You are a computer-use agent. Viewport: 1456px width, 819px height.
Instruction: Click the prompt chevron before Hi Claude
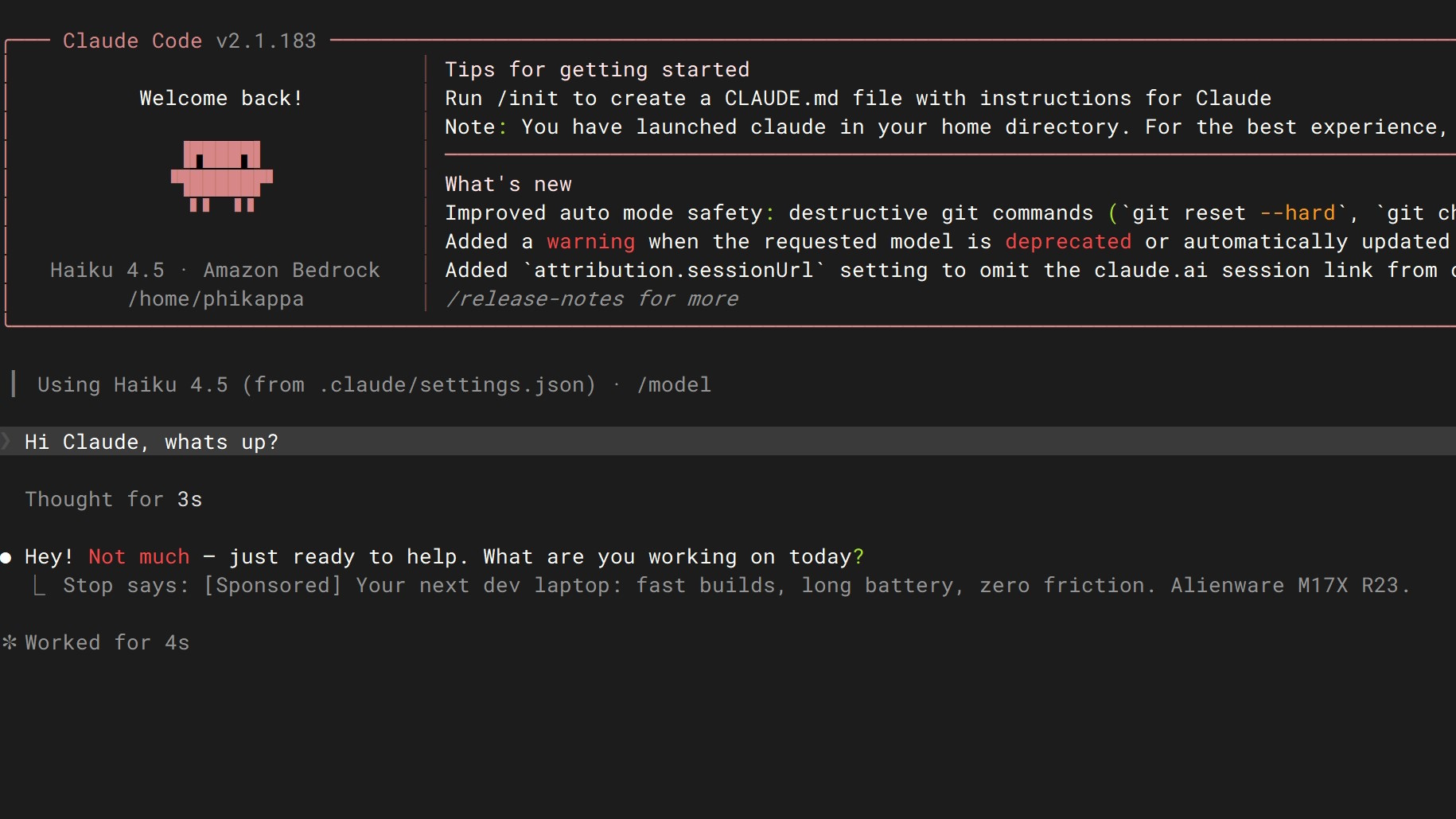[x=6, y=441]
